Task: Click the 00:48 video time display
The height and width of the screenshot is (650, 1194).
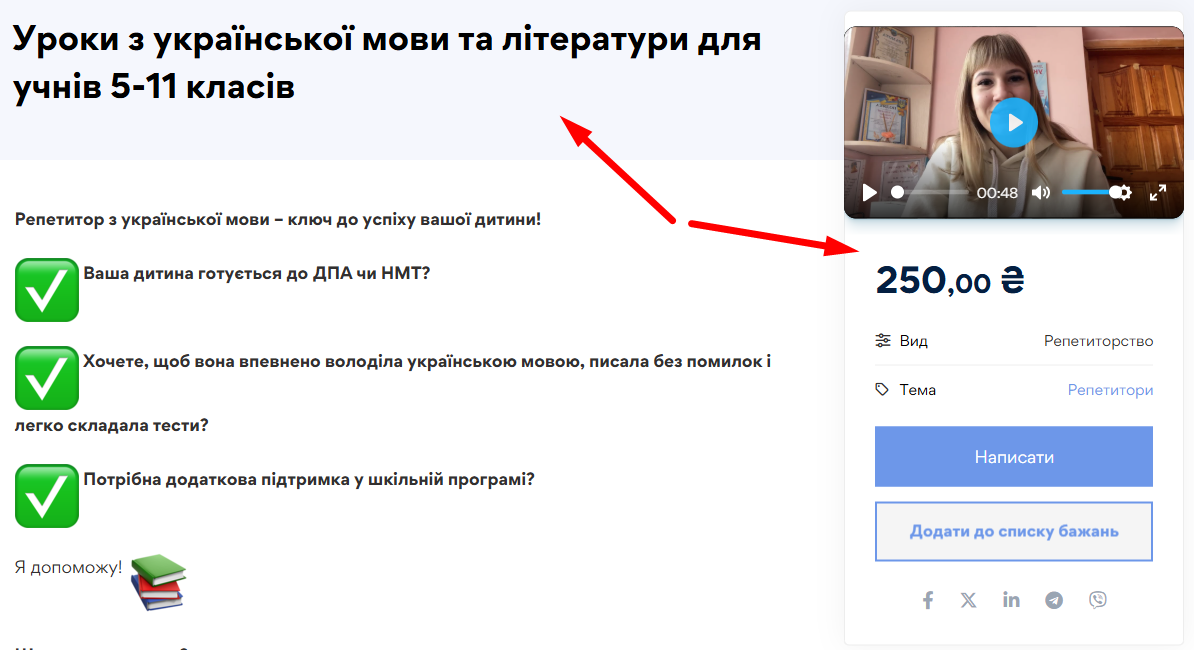Action: coord(997,193)
